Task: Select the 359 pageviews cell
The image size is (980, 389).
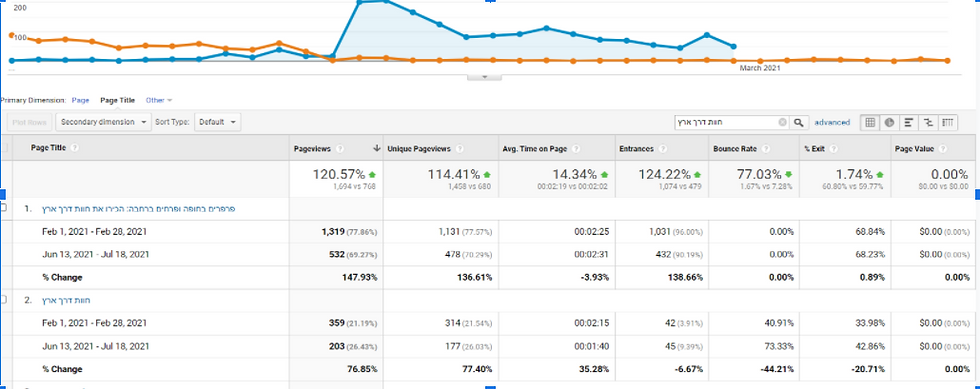Action: [x=336, y=323]
